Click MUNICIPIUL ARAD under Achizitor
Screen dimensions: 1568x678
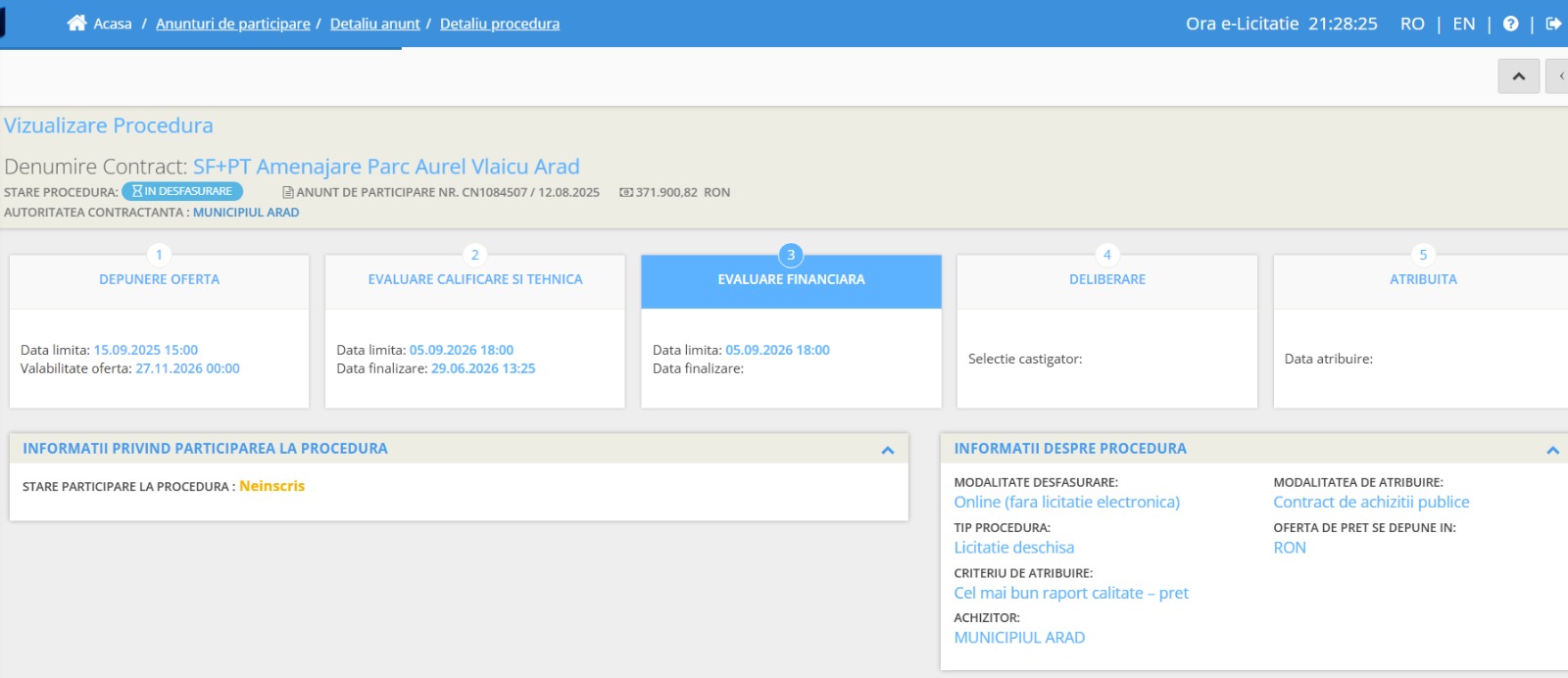[1019, 637]
